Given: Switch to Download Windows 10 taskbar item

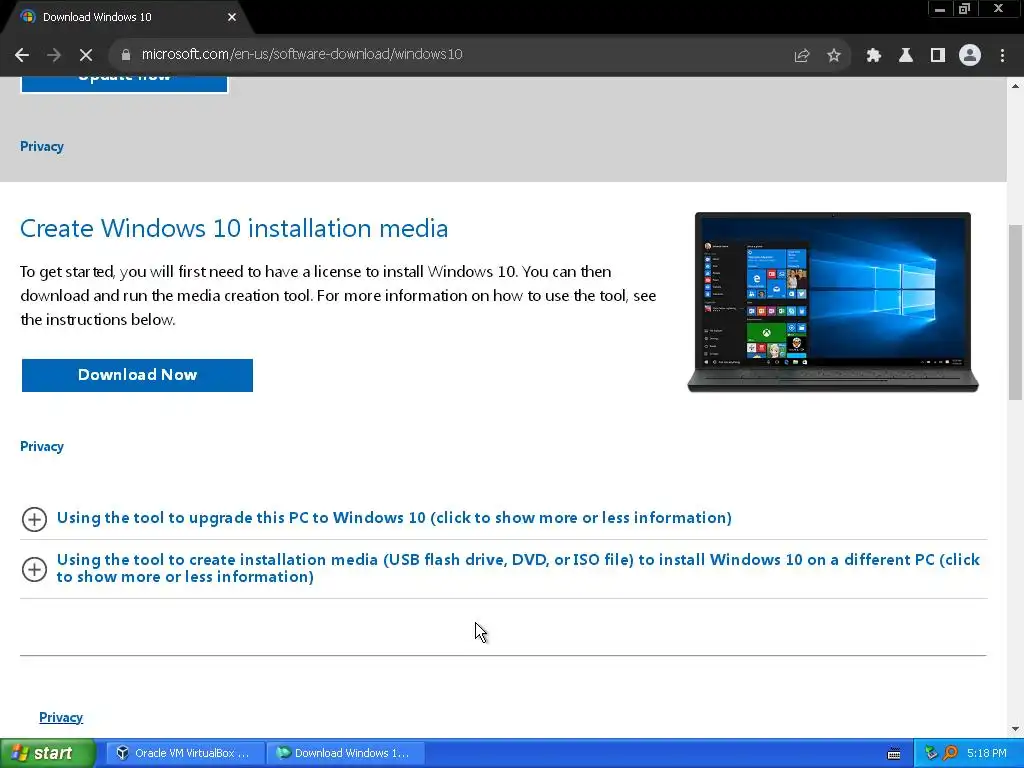Looking at the screenshot, I should coord(346,753).
